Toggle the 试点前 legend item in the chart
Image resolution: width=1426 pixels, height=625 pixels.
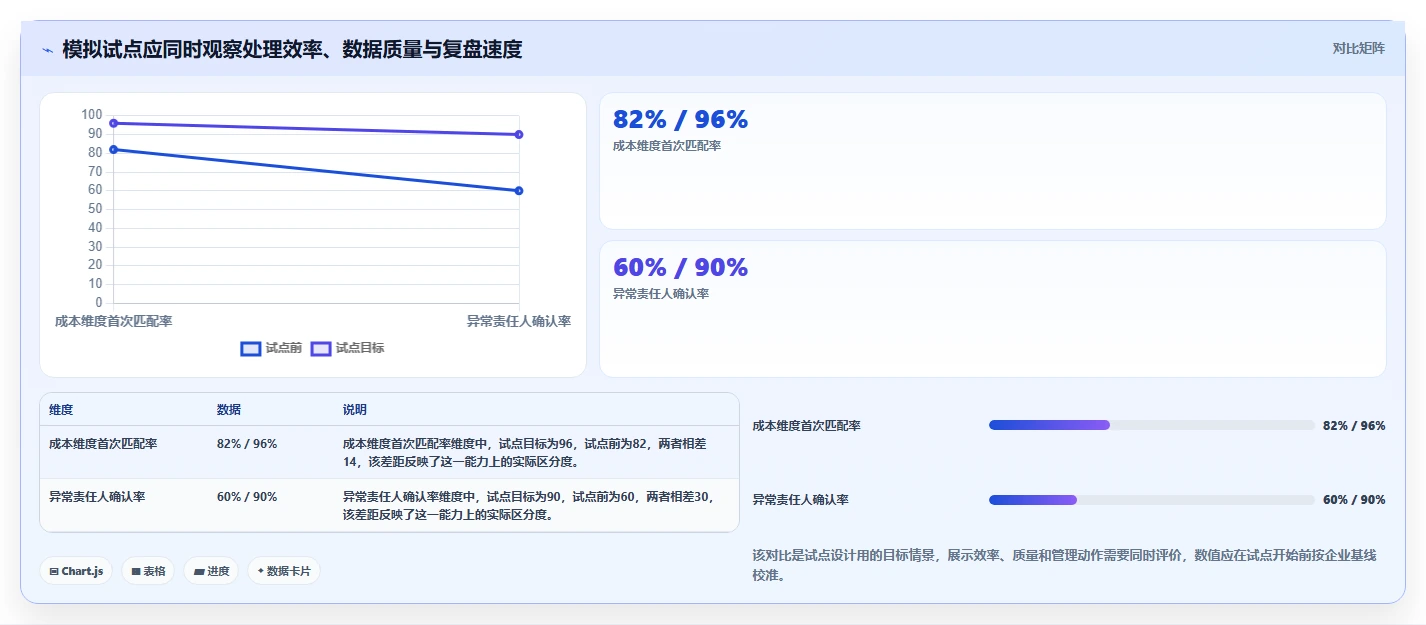271,348
